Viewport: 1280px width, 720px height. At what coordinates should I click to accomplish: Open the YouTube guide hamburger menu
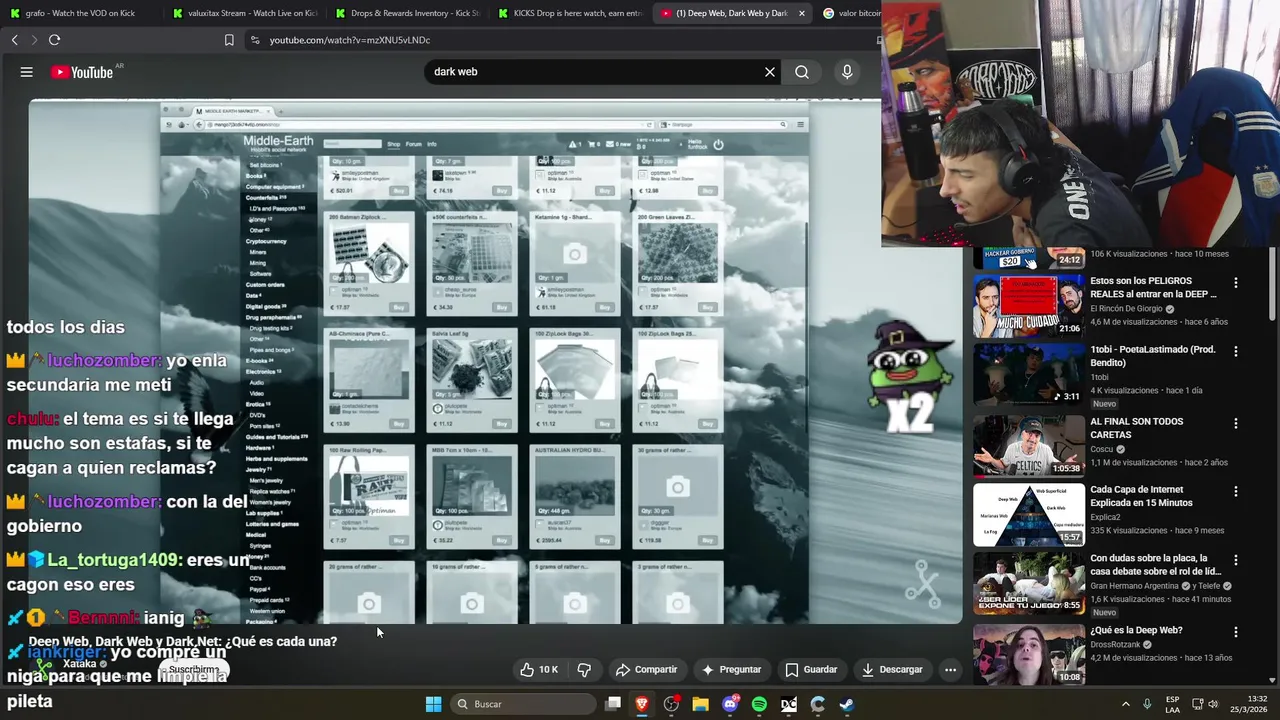coord(27,72)
